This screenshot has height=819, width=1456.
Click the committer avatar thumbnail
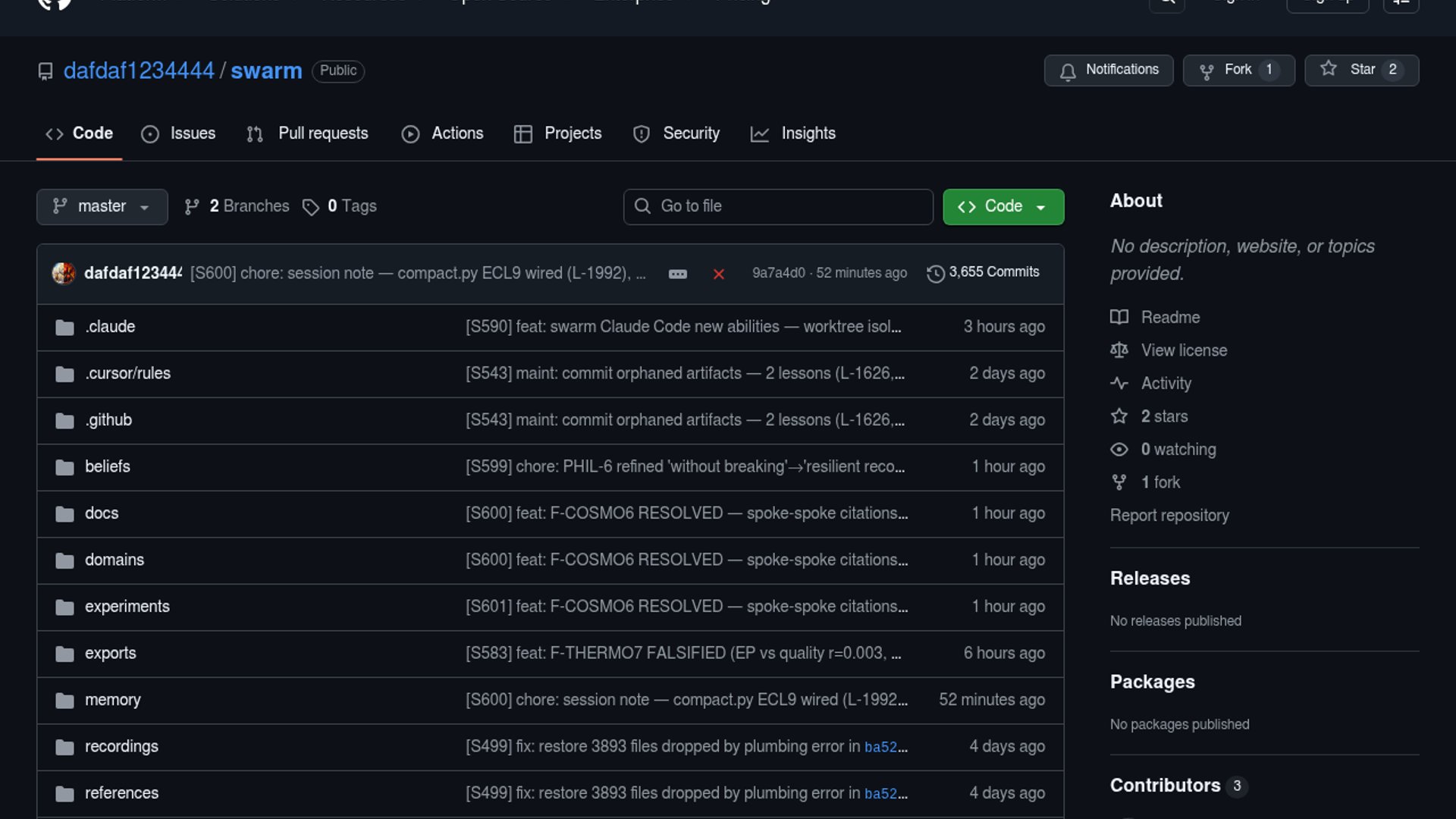[x=64, y=273]
